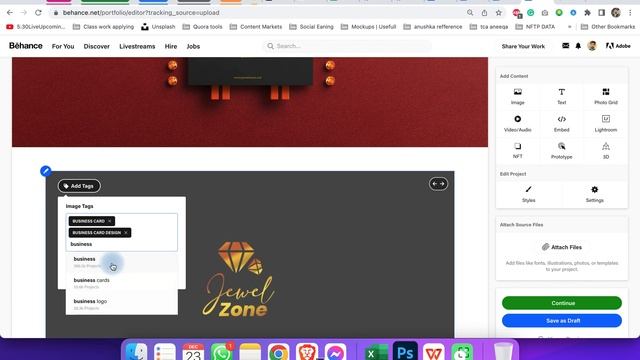Viewport: 640px width, 360px height.
Task: Open Jobs section
Action: 193,47
